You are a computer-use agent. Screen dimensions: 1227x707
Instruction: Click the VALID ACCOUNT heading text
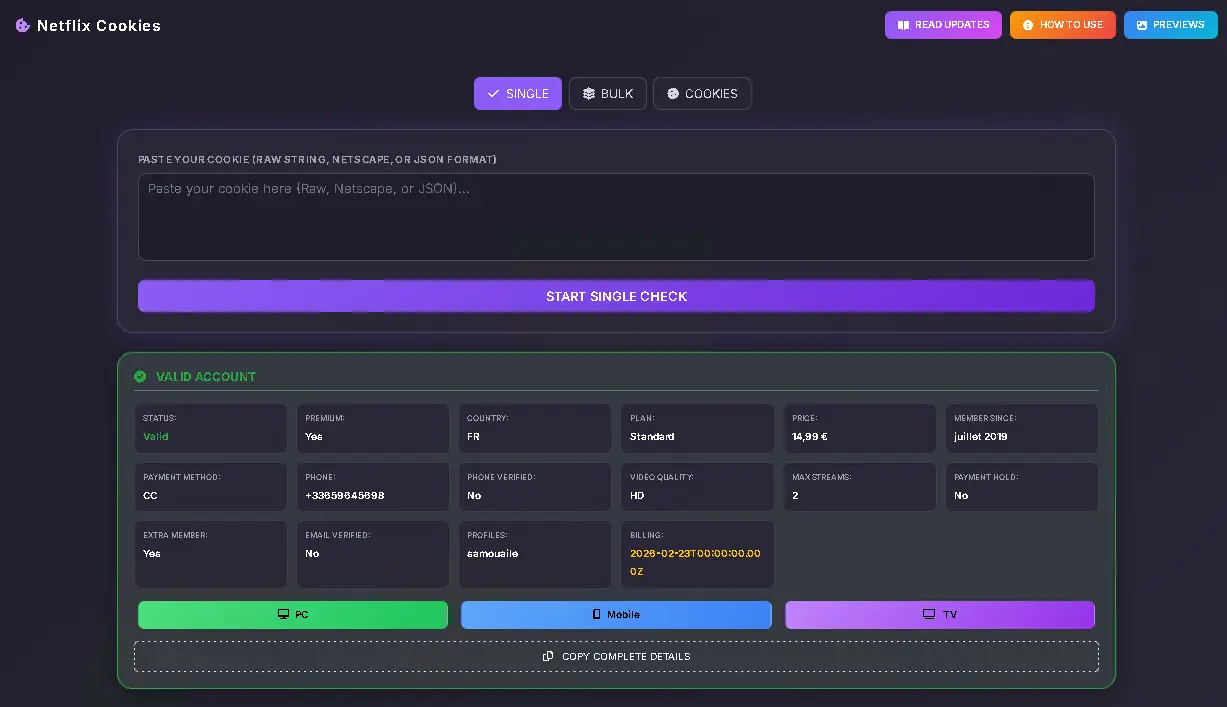(x=206, y=377)
